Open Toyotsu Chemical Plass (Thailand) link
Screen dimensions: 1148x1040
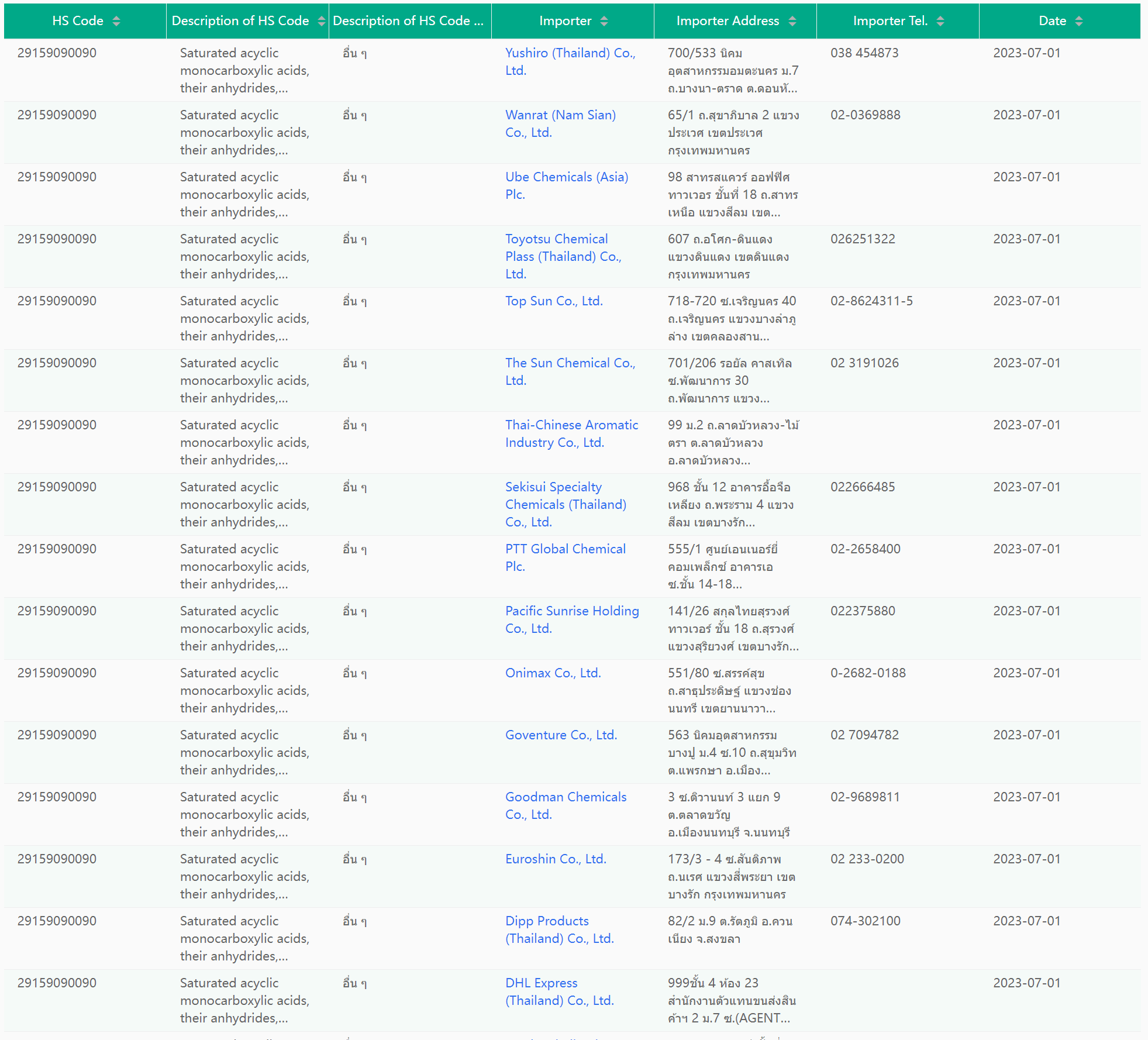click(x=563, y=256)
